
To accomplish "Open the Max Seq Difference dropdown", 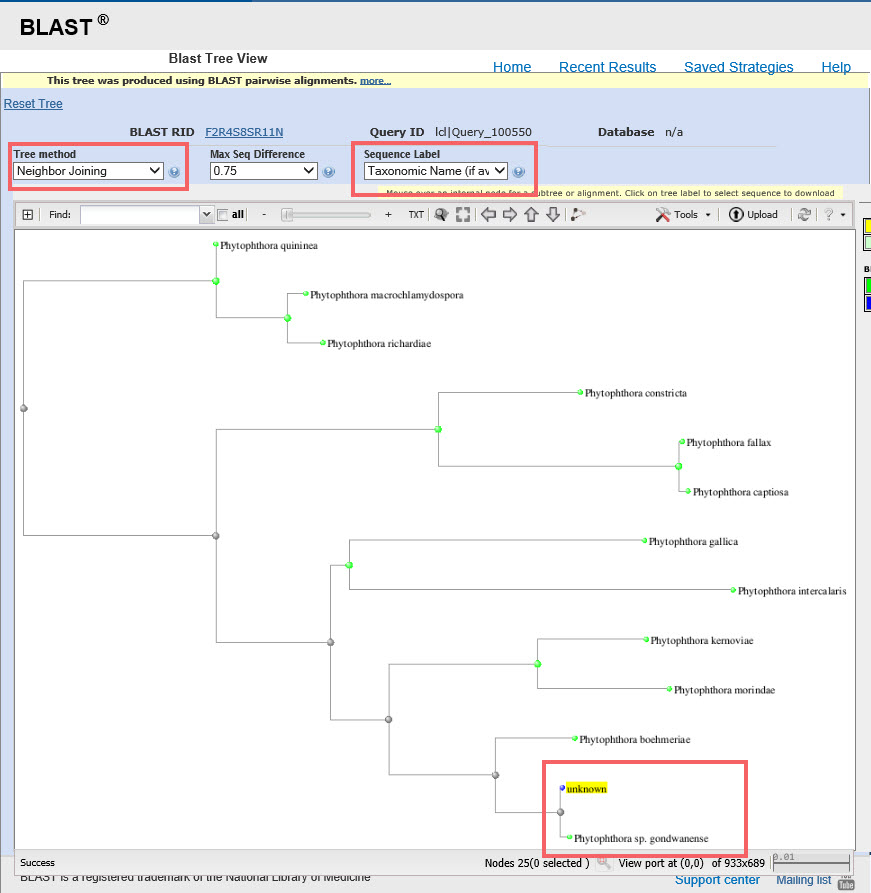I will pos(264,171).
